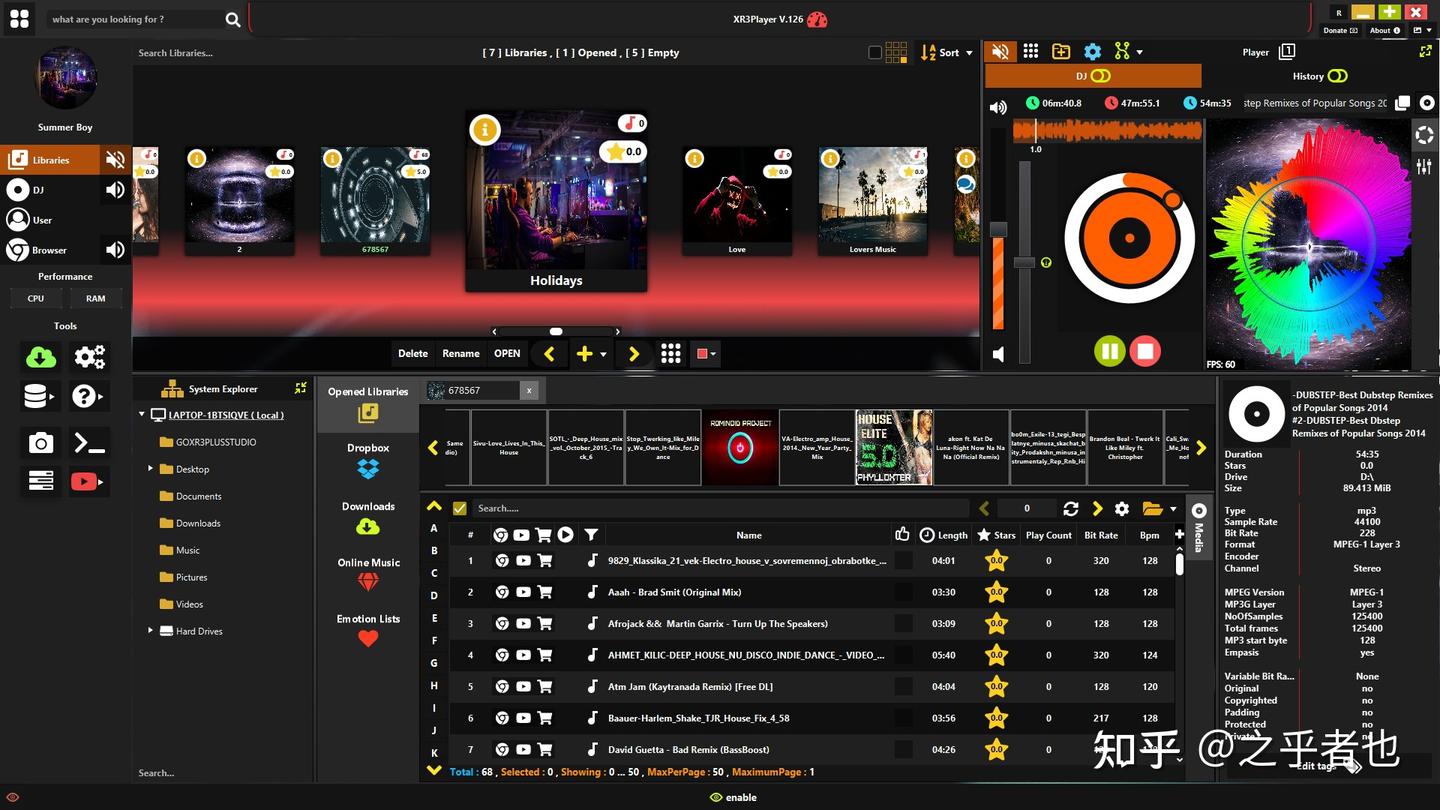Open the blue gear player settings
Screen dimensions: 1440x810
click(1092, 52)
